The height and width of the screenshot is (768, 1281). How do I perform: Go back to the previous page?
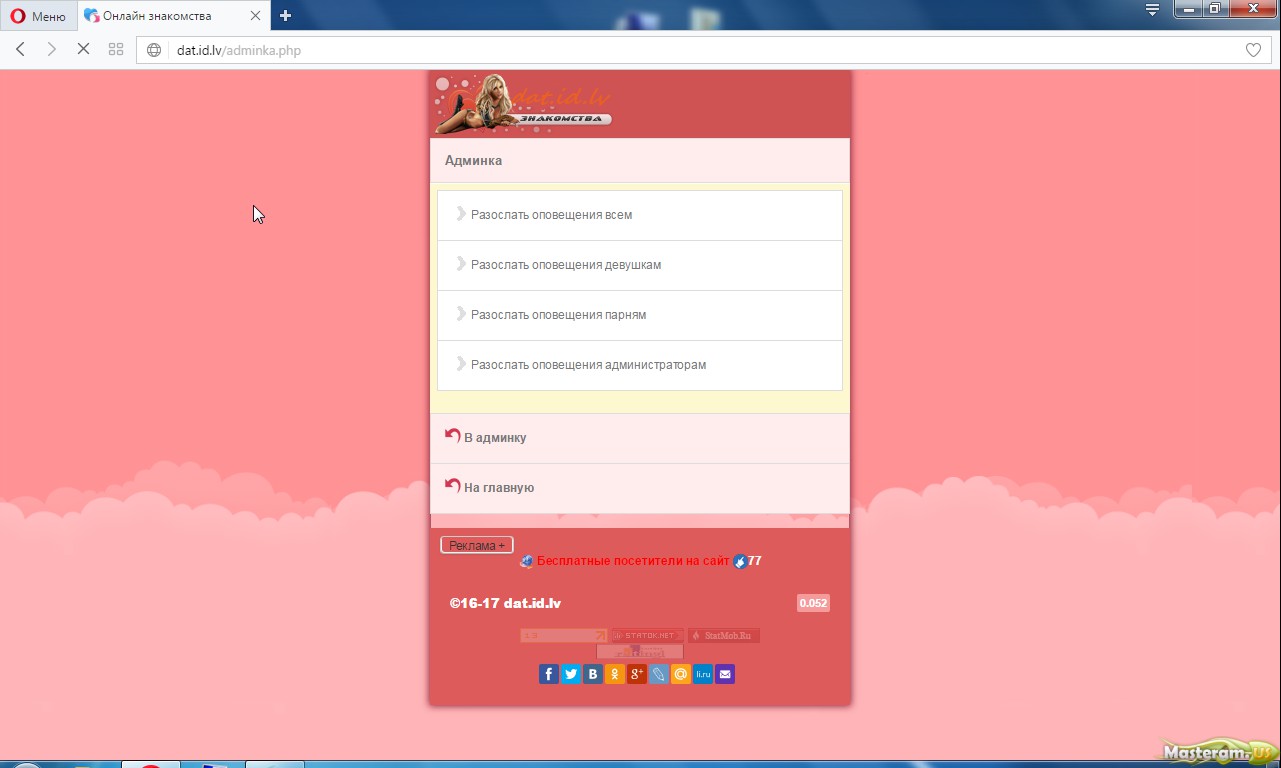pyautogui.click(x=20, y=50)
